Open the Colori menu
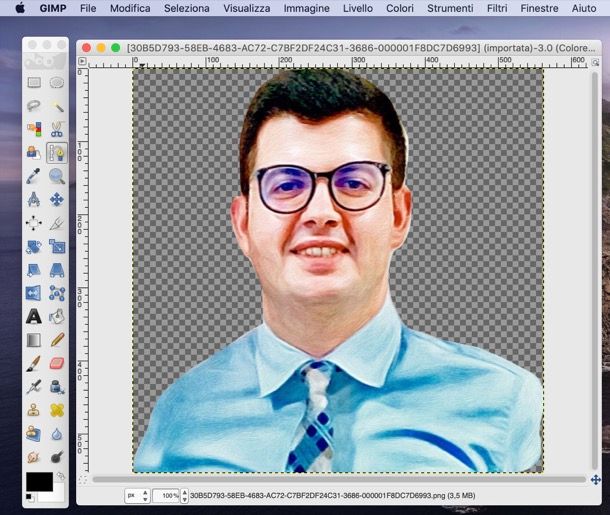Image resolution: width=610 pixels, height=515 pixels. point(400,8)
